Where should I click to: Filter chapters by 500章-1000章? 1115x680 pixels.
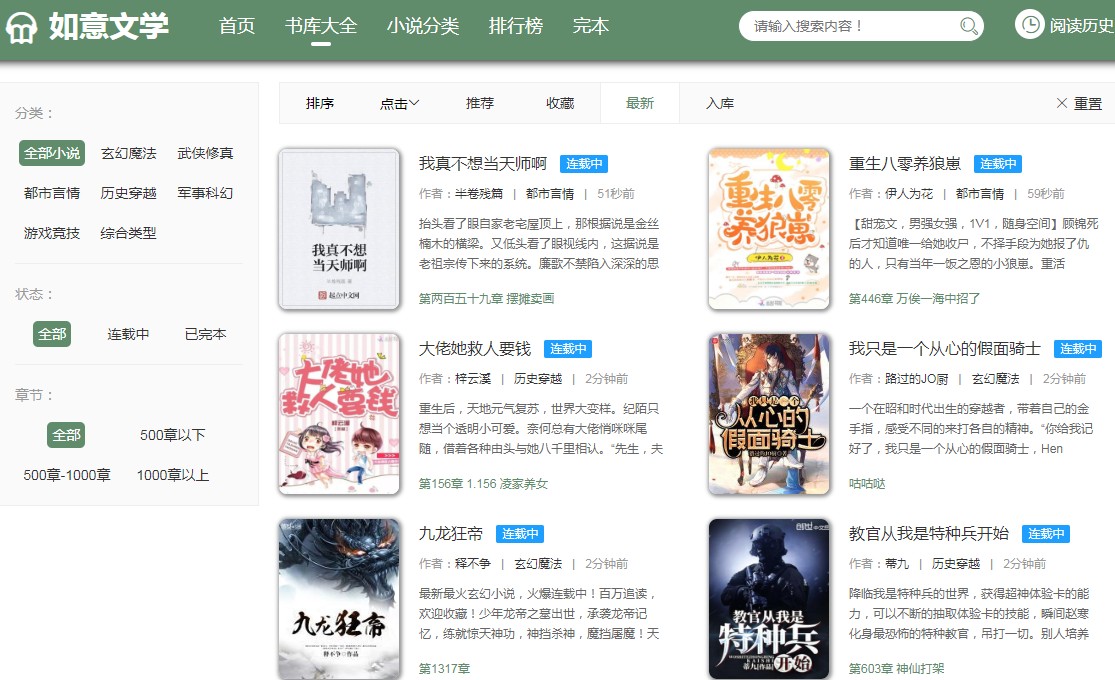click(67, 474)
